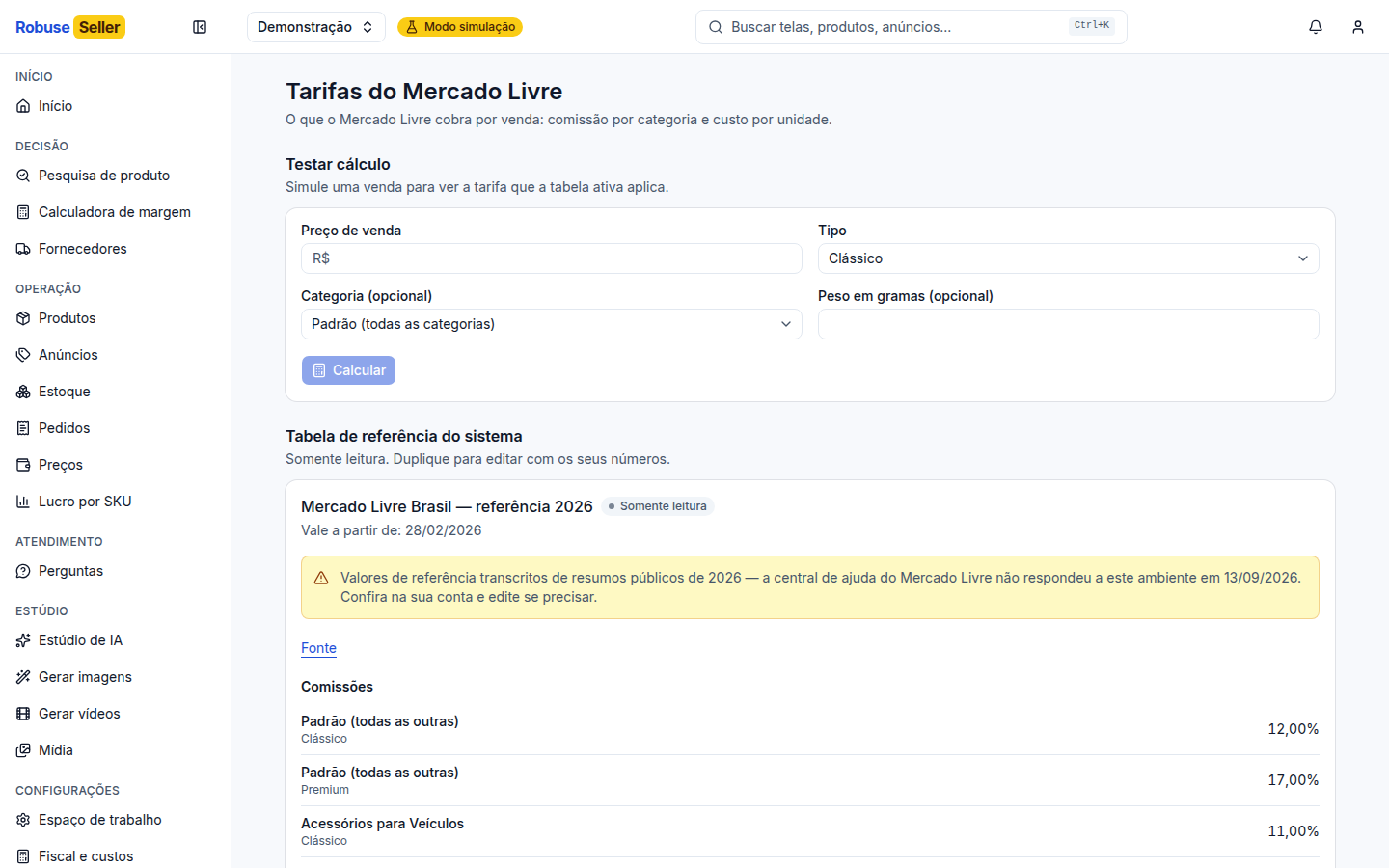The image size is (1389, 868).
Task: Open the Categoria dropdown showing Padrão
Action: pyautogui.click(x=552, y=324)
